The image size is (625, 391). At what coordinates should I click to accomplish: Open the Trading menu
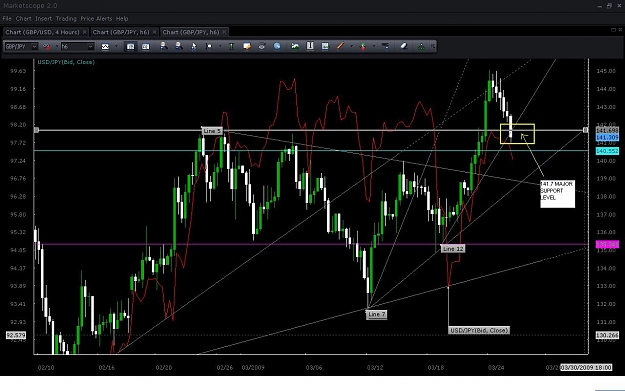click(66, 19)
